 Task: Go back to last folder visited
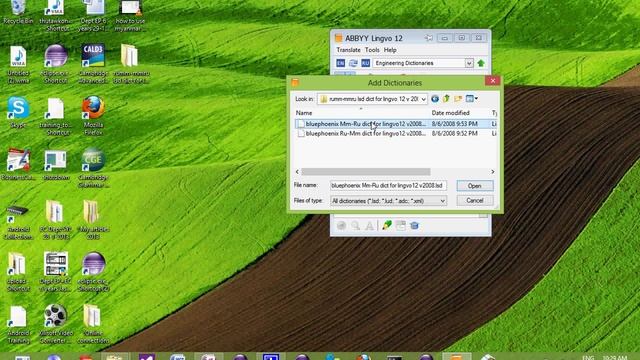coord(435,99)
